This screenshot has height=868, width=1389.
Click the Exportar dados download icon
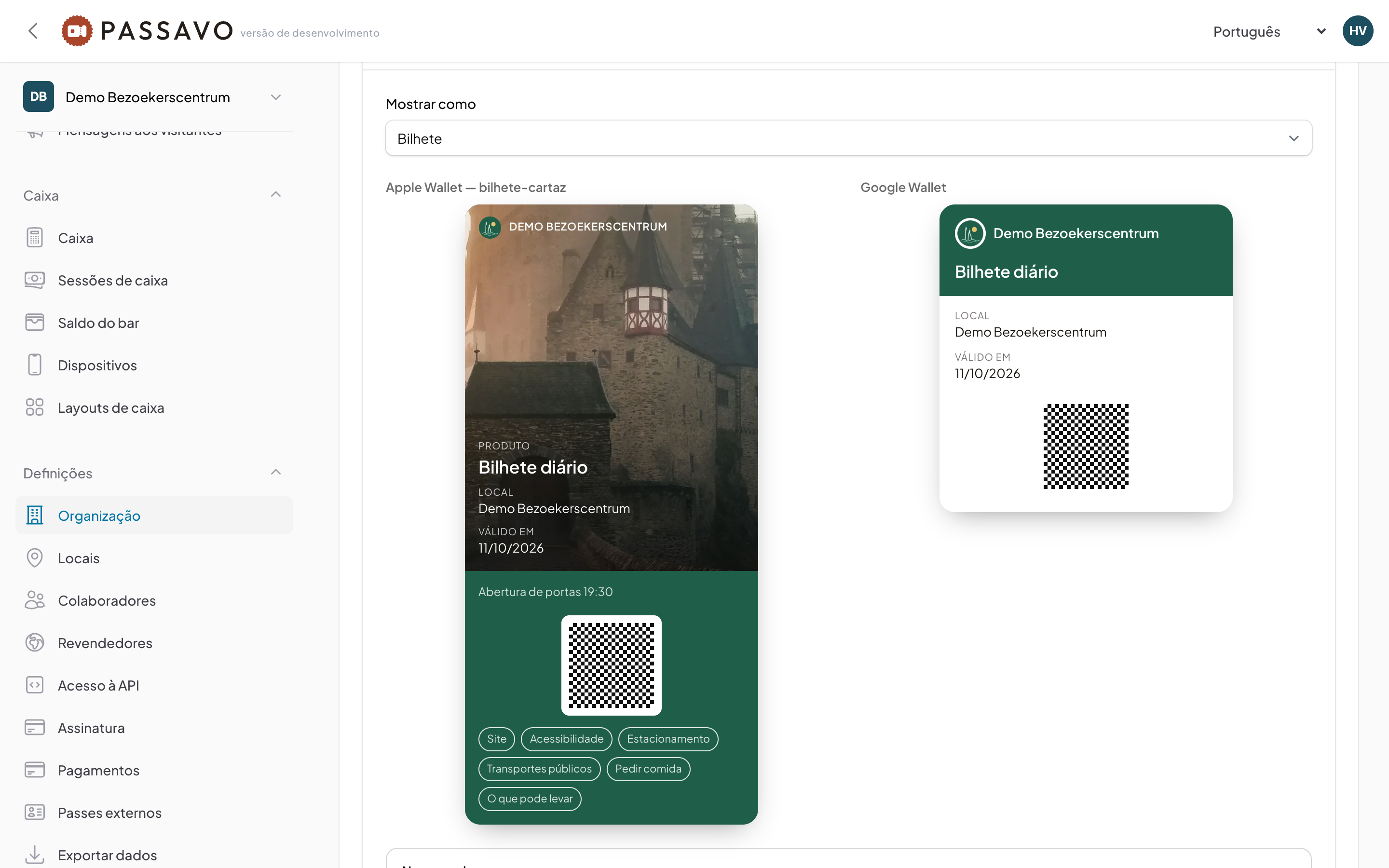(x=34, y=855)
